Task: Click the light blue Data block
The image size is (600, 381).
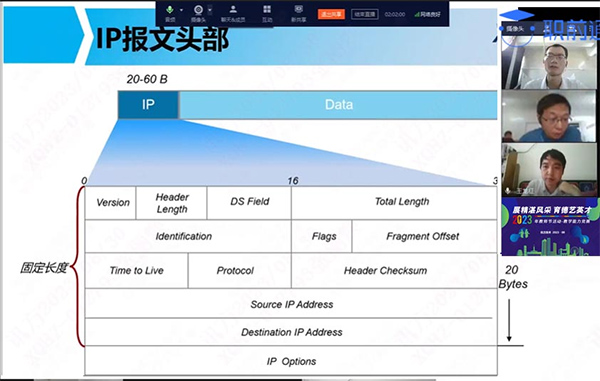Action: (338, 105)
